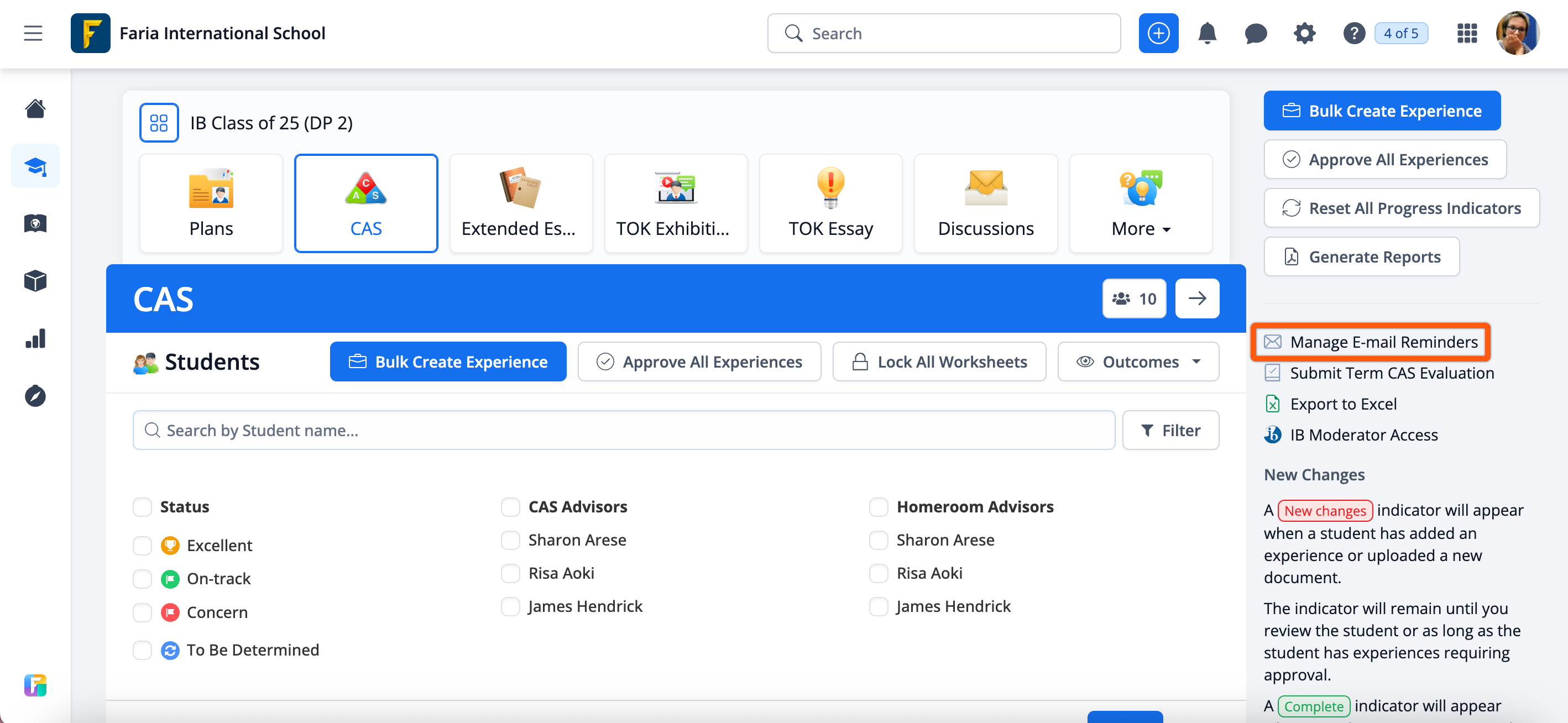Click the Search by Student name field
This screenshot has height=723, width=1568.
[x=623, y=429]
